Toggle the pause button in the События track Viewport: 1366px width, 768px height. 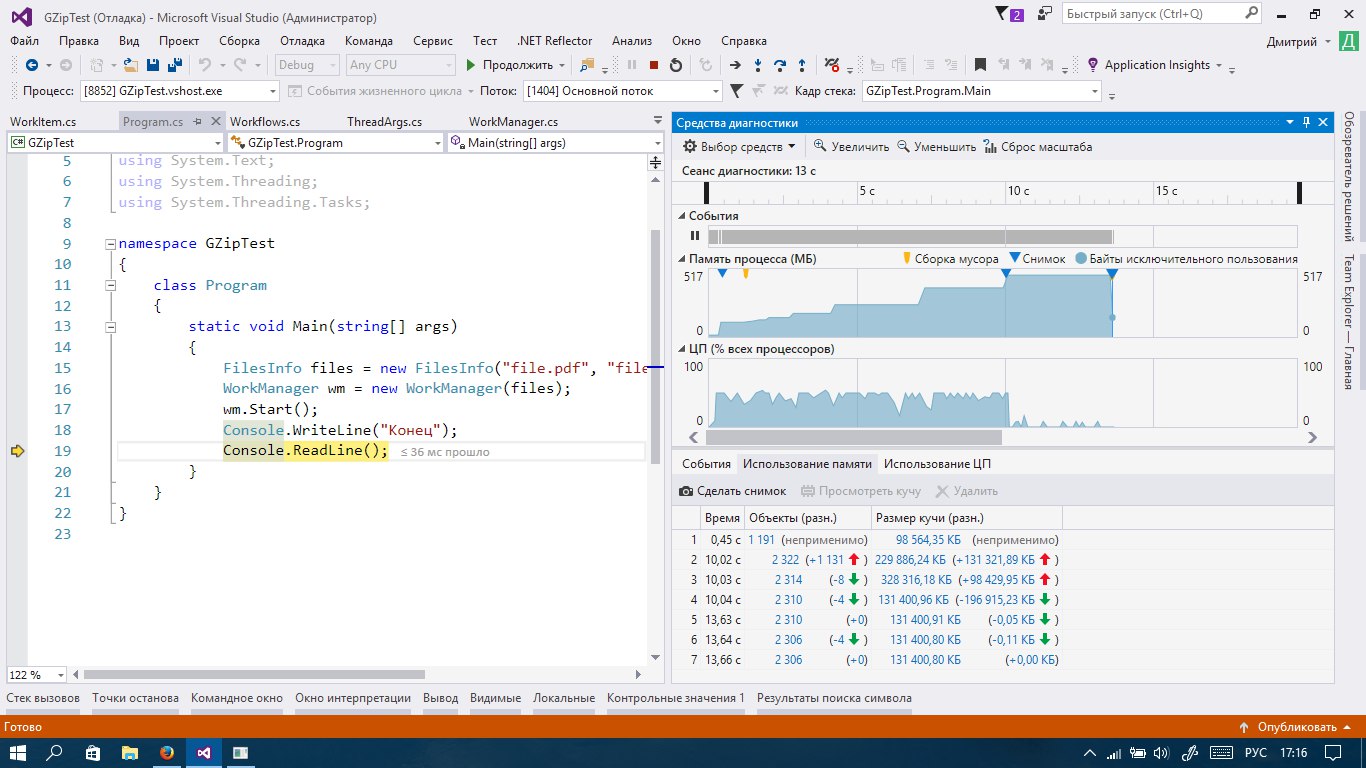click(x=694, y=236)
